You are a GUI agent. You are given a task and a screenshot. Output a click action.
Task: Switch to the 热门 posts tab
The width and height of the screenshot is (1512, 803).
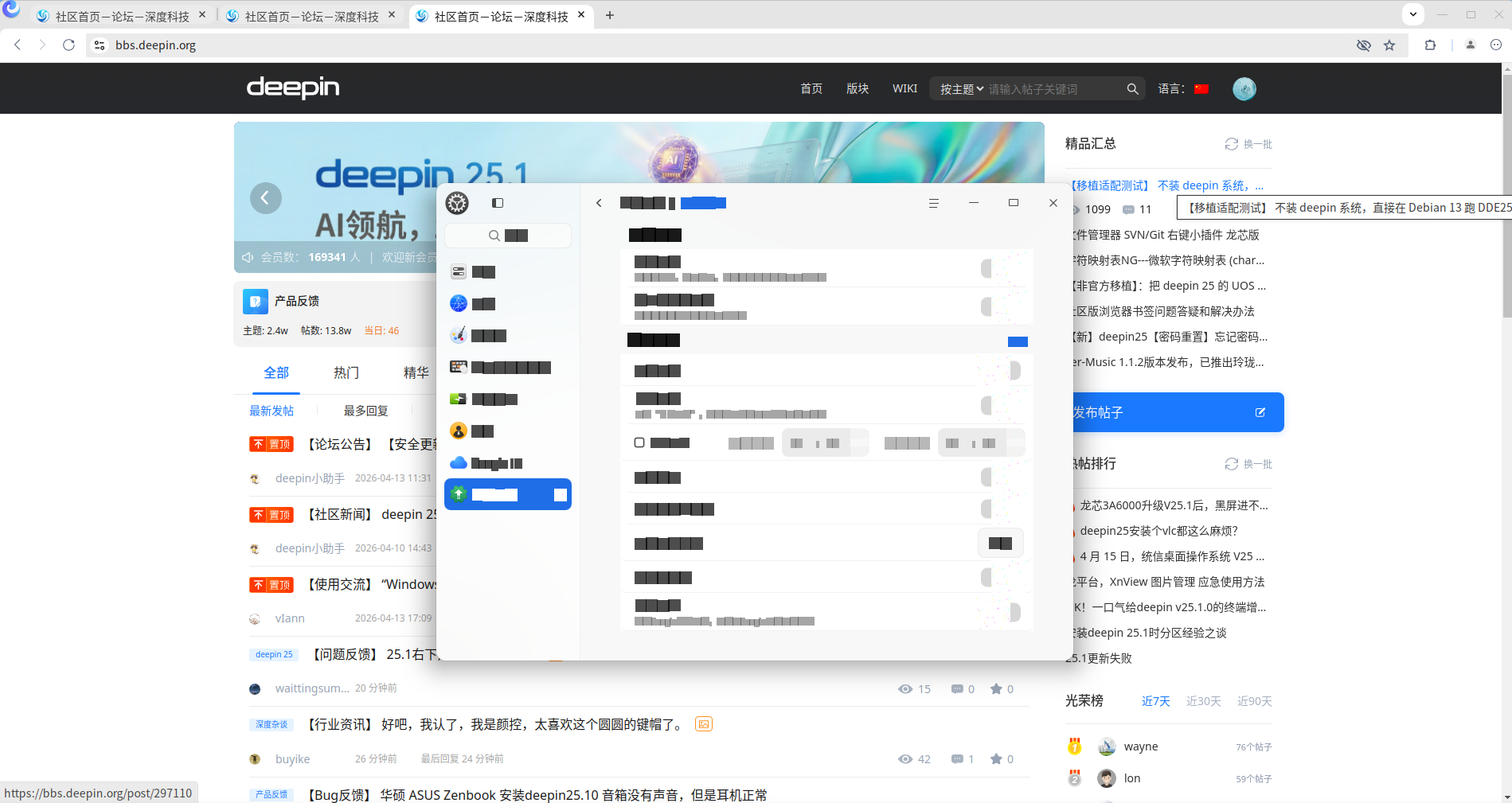tap(346, 372)
